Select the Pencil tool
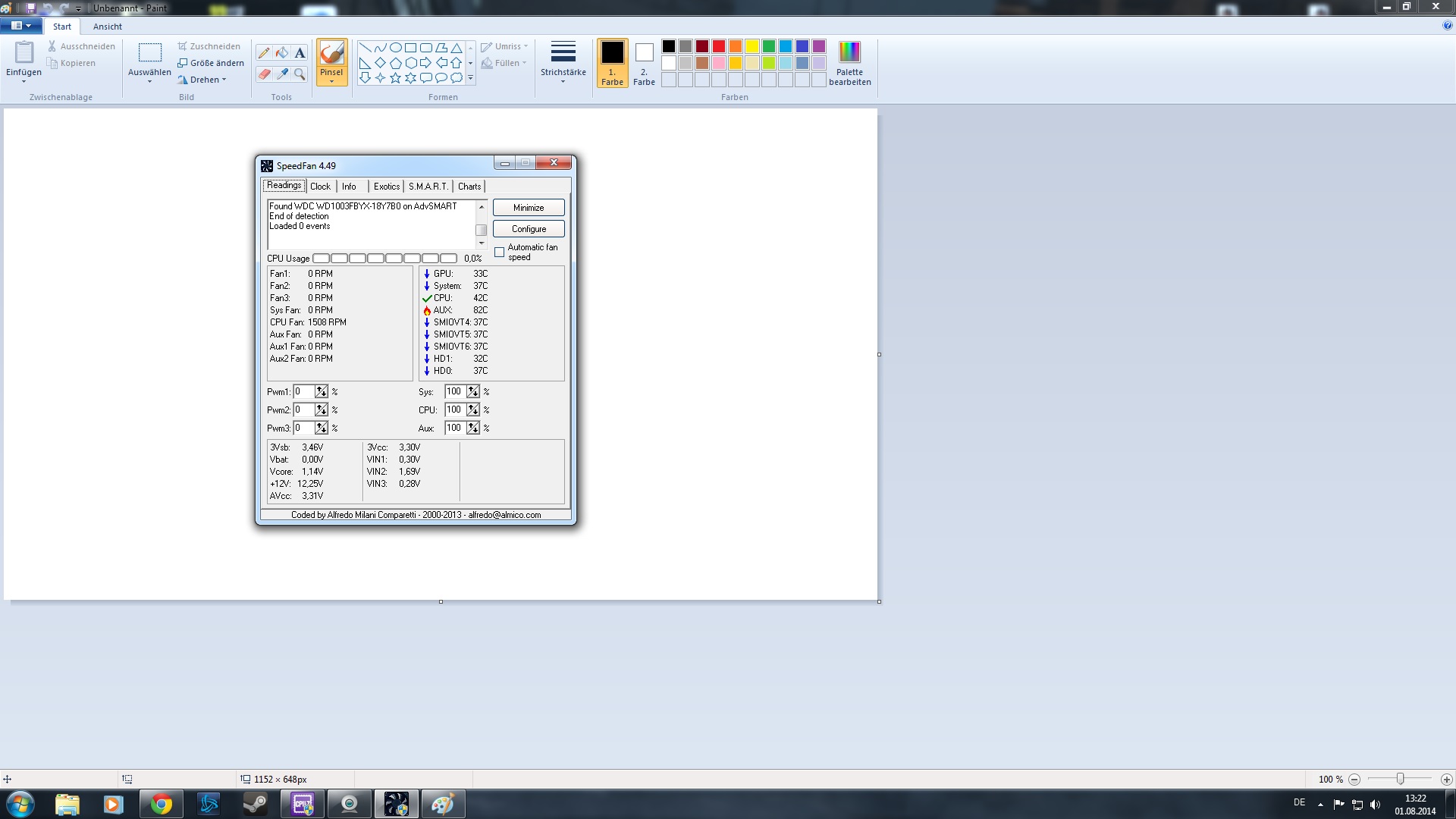The image size is (1456, 819). pyautogui.click(x=264, y=53)
